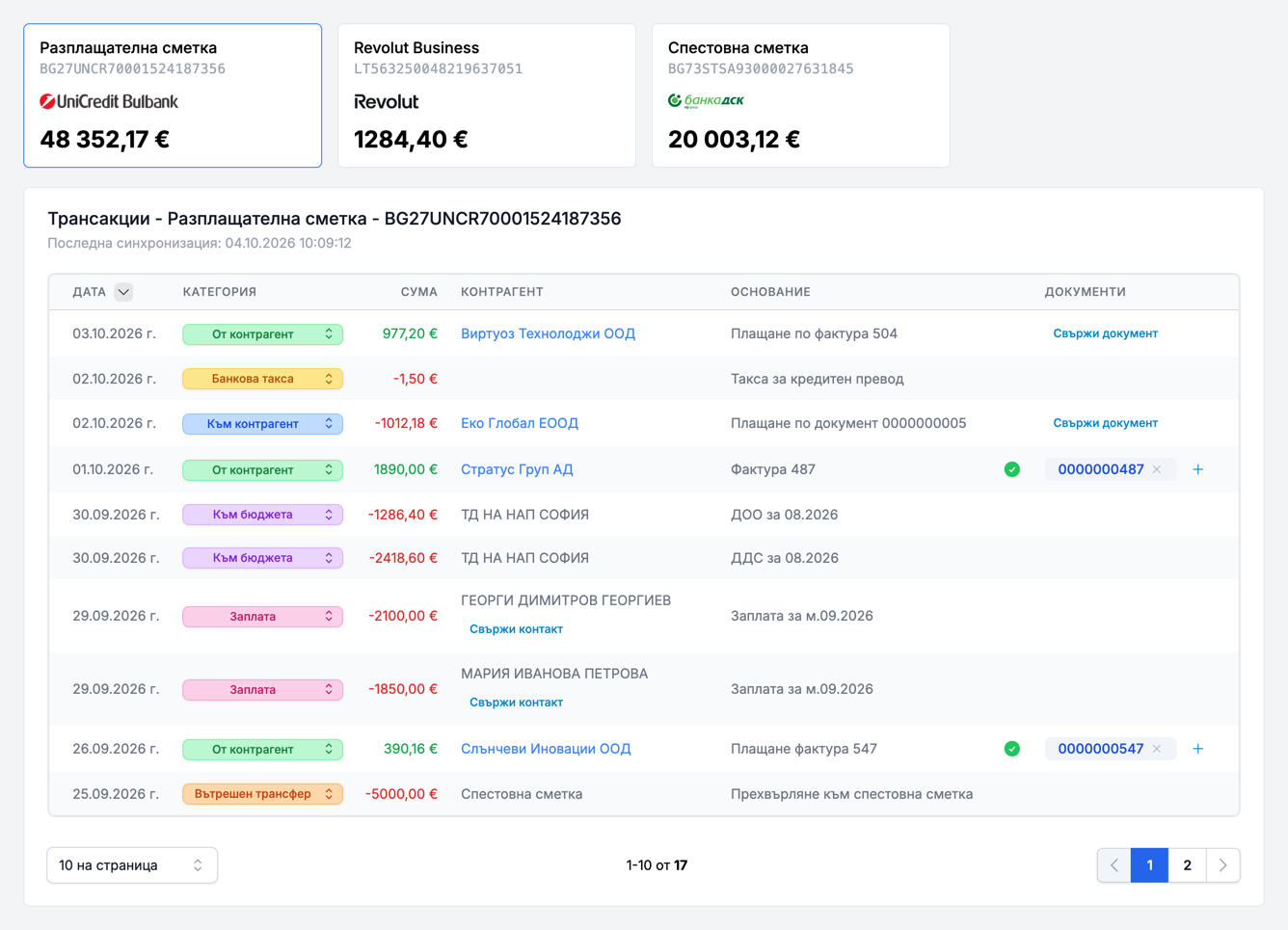1288x930 pixels.
Task: Link contact for Георги Димитров Георгиев
Action: [x=516, y=629]
